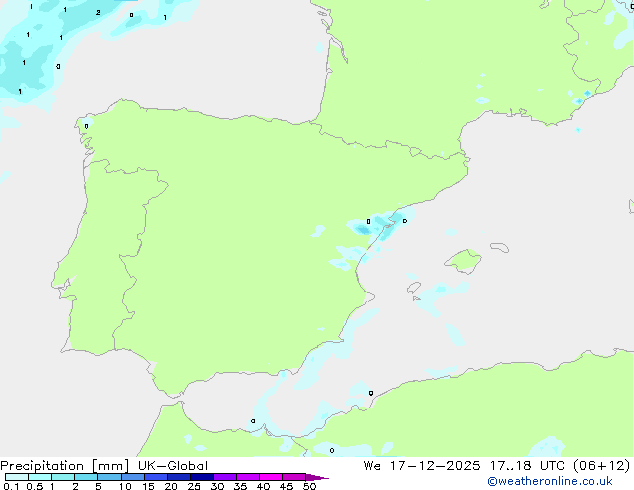This screenshot has height=490, width=634.
Task: Click the '0.1' legend value
Action: pyautogui.click(x=11, y=486)
